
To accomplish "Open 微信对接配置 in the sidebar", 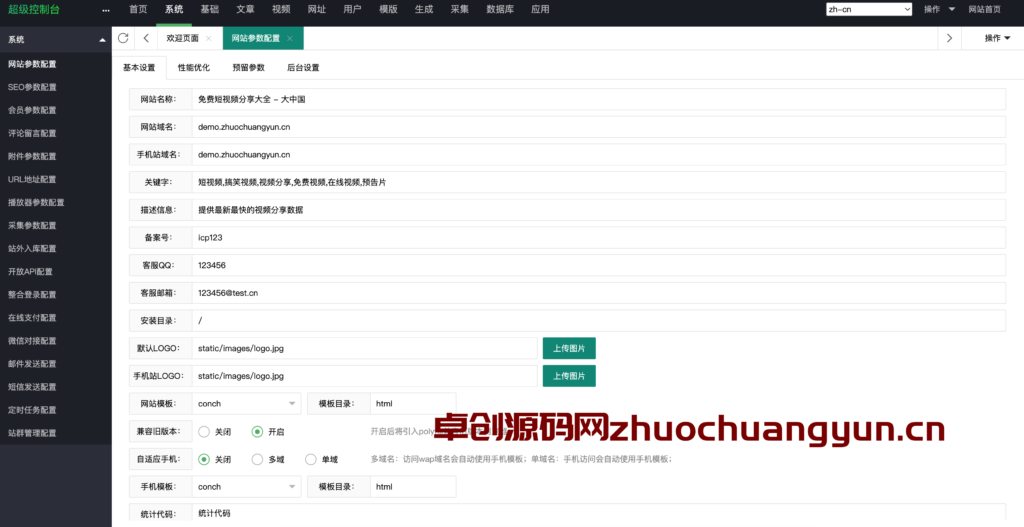I will 33,341.
